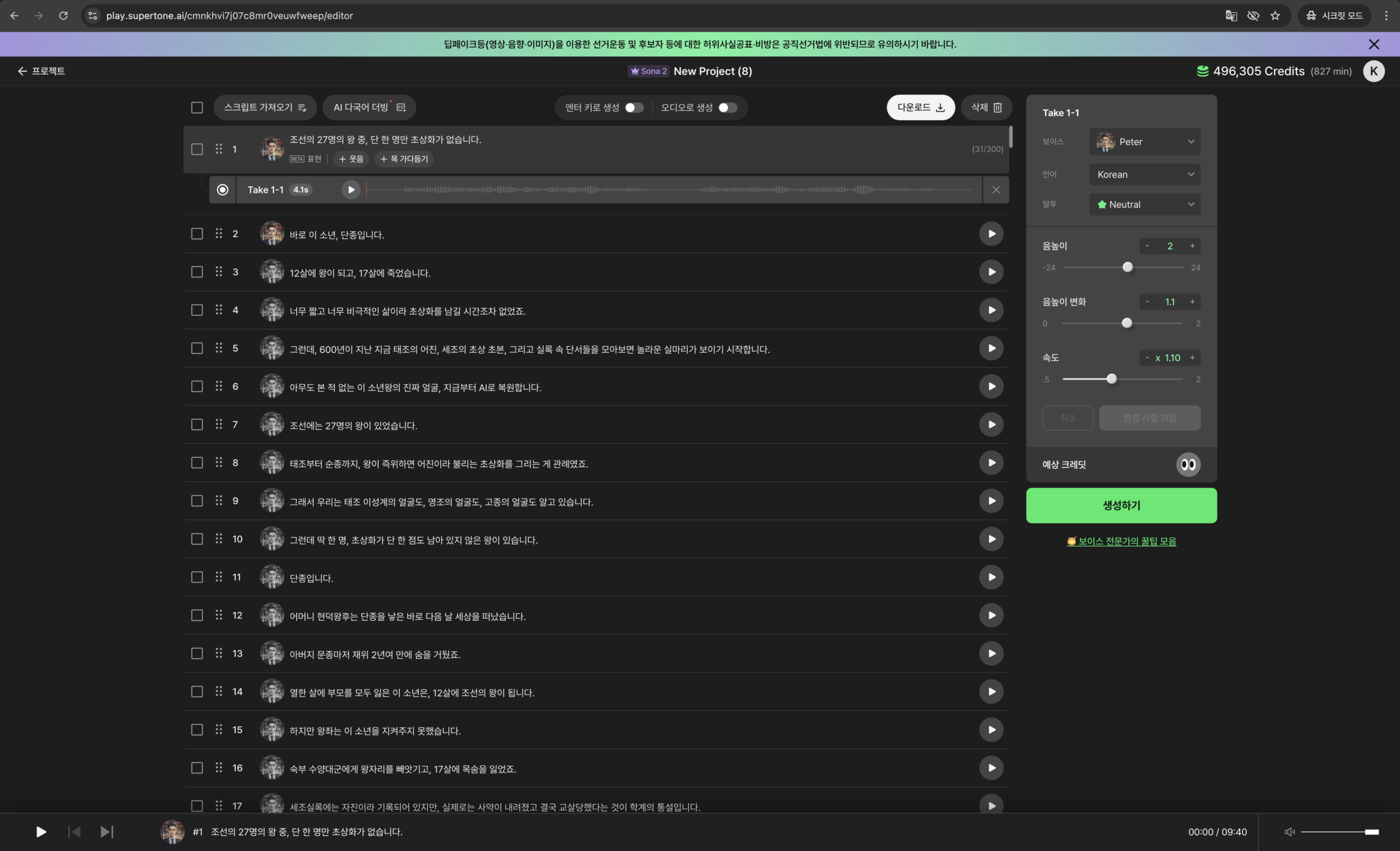Play line 9 audio about 태조 이성계
The height and width of the screenshot is (851, 1400).
tap(991, 501)
